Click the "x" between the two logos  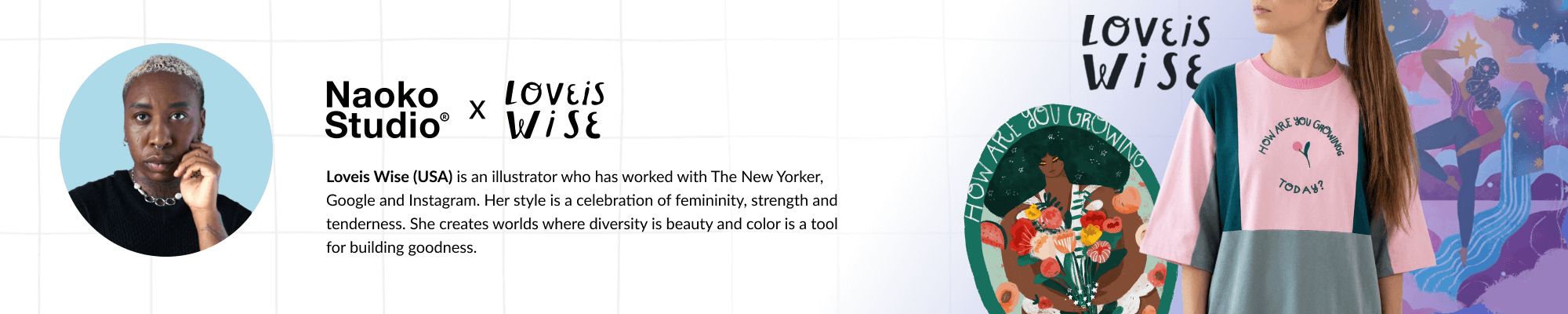[477, 110]
